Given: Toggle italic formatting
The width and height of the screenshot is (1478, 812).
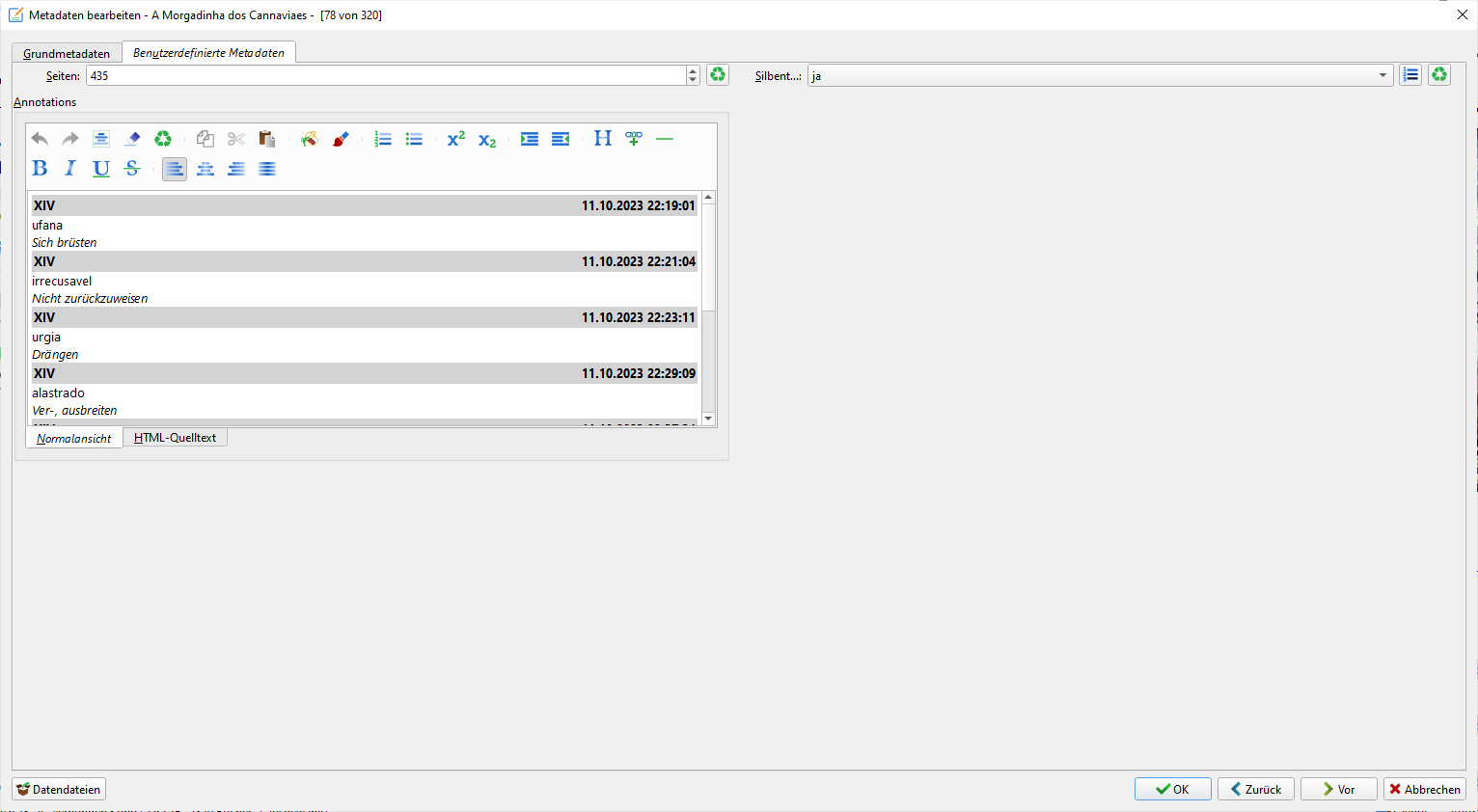Looking at the screenshot, I should click(70, 169).
